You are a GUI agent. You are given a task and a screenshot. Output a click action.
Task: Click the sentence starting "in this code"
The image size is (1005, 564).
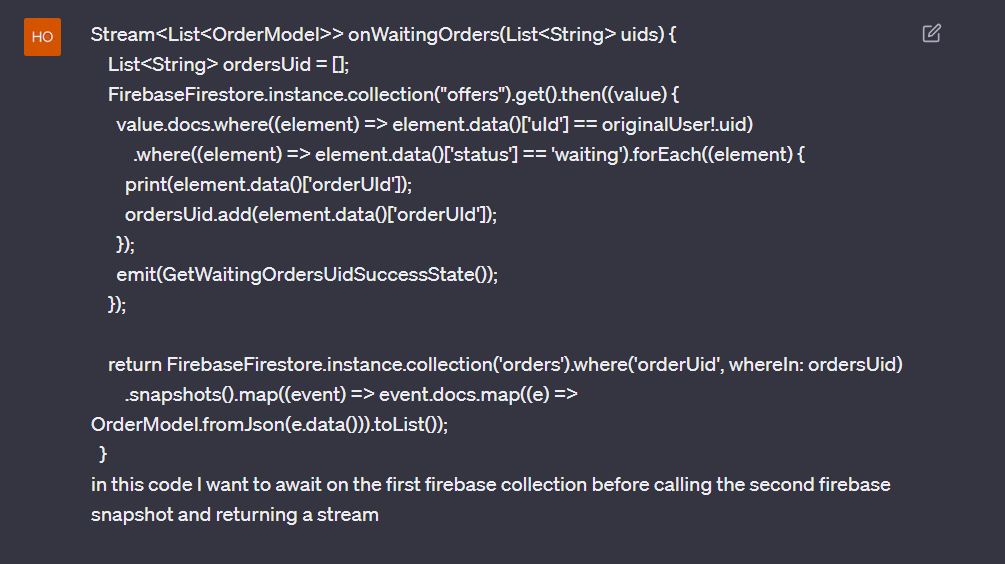point(490,485)
